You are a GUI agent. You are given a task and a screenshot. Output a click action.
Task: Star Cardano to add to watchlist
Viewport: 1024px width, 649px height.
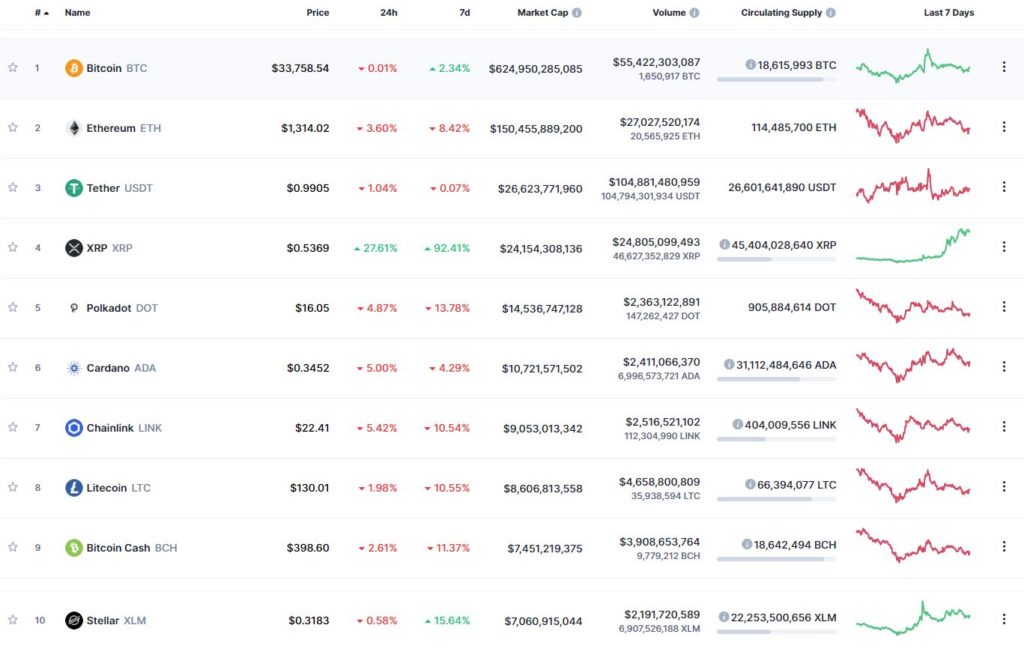coord(12,367)
